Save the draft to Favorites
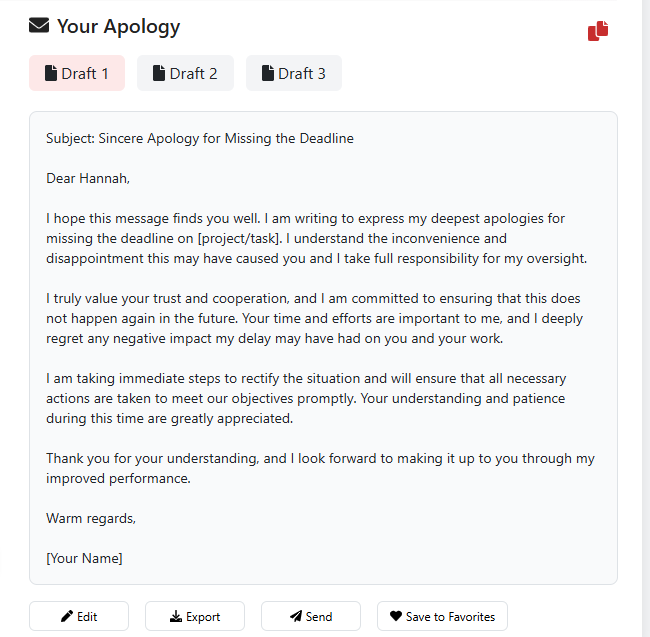Screen dimensions: 650x637 pyautogui.click(x=442, y=616)
